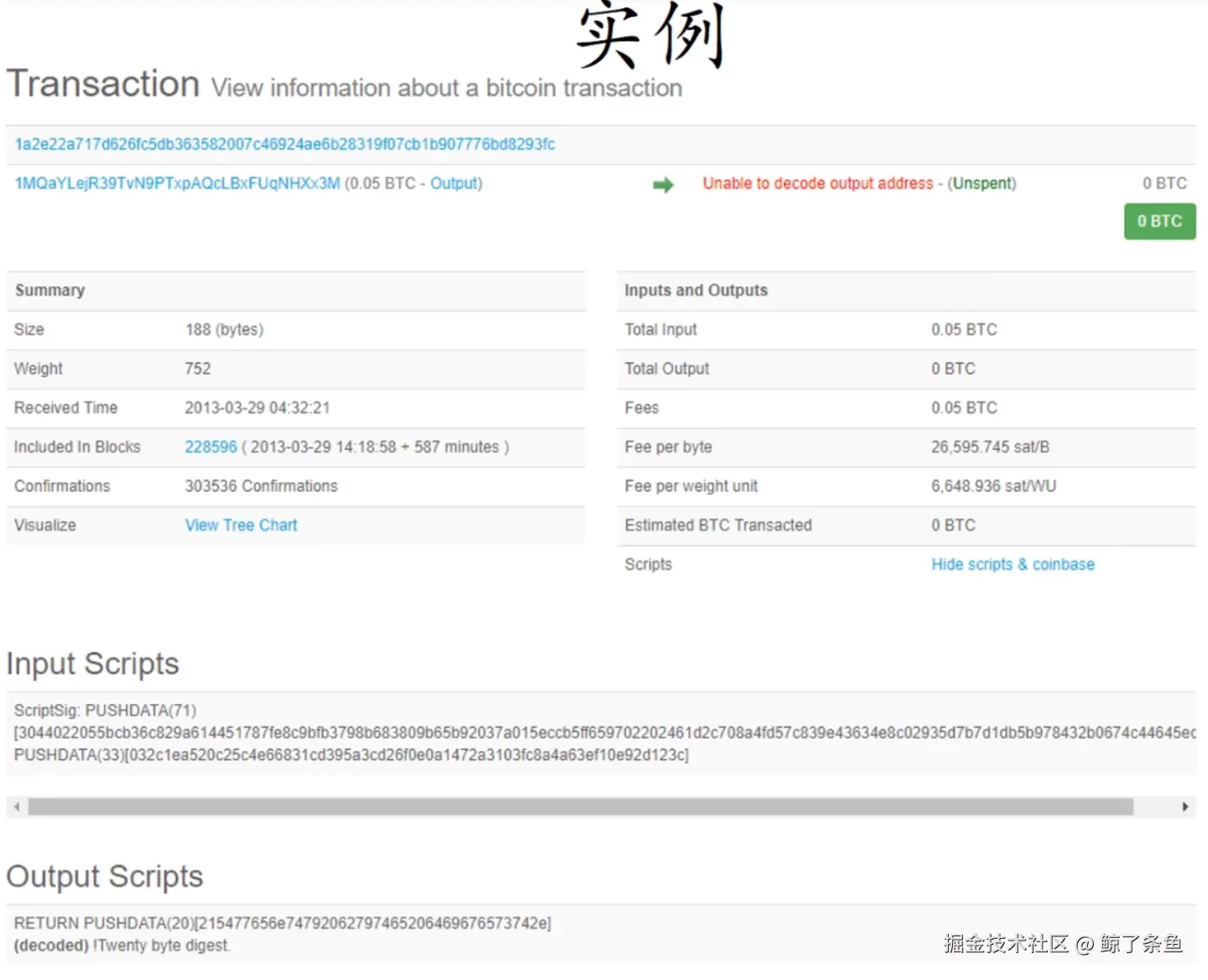Click the long 3044022055bcb36c... signature line

604,733
